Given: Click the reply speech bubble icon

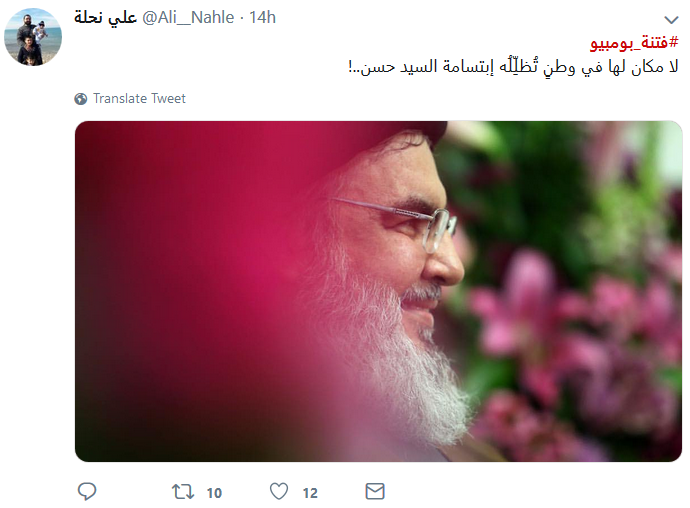Looking at the screenshot, I should (x=87, y=491).
